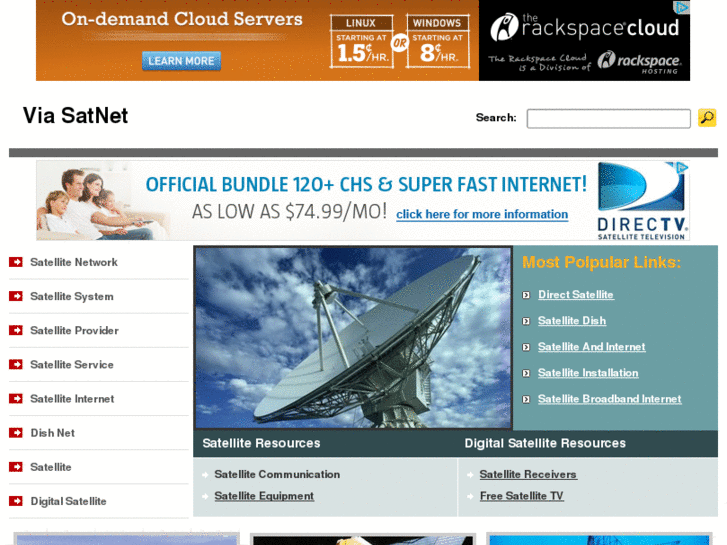This screenshot has height=545, width=727.
Task: Click the bullet icon next to Satellite And Internet
Action: coord(526,347)
